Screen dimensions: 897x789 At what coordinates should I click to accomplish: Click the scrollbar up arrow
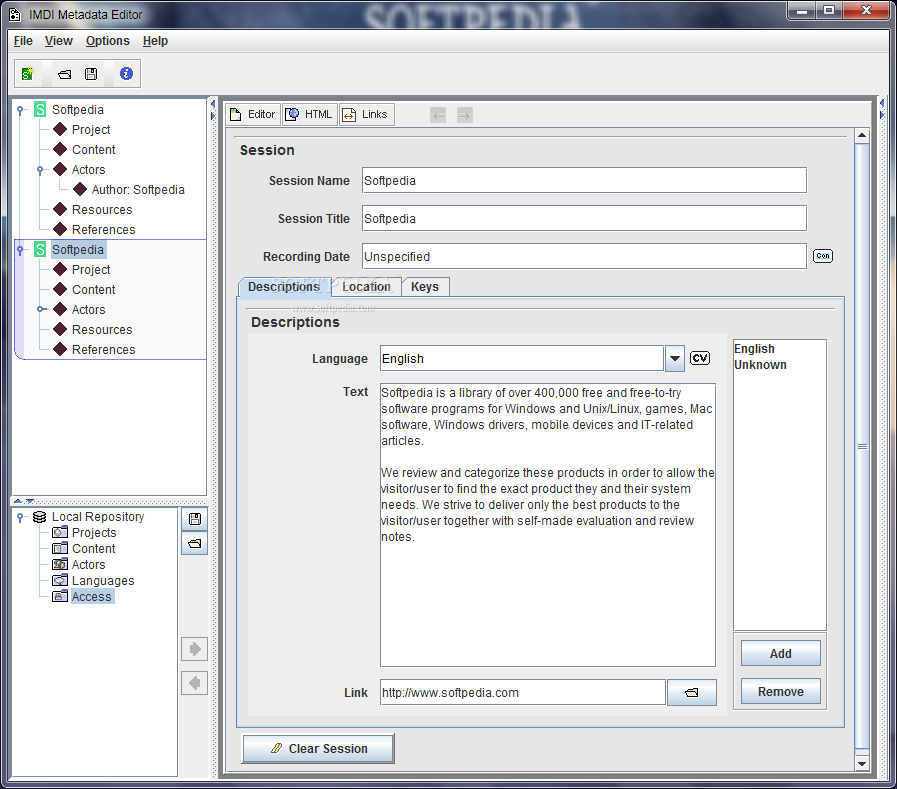pyautogui.click(x=862, y=136)
